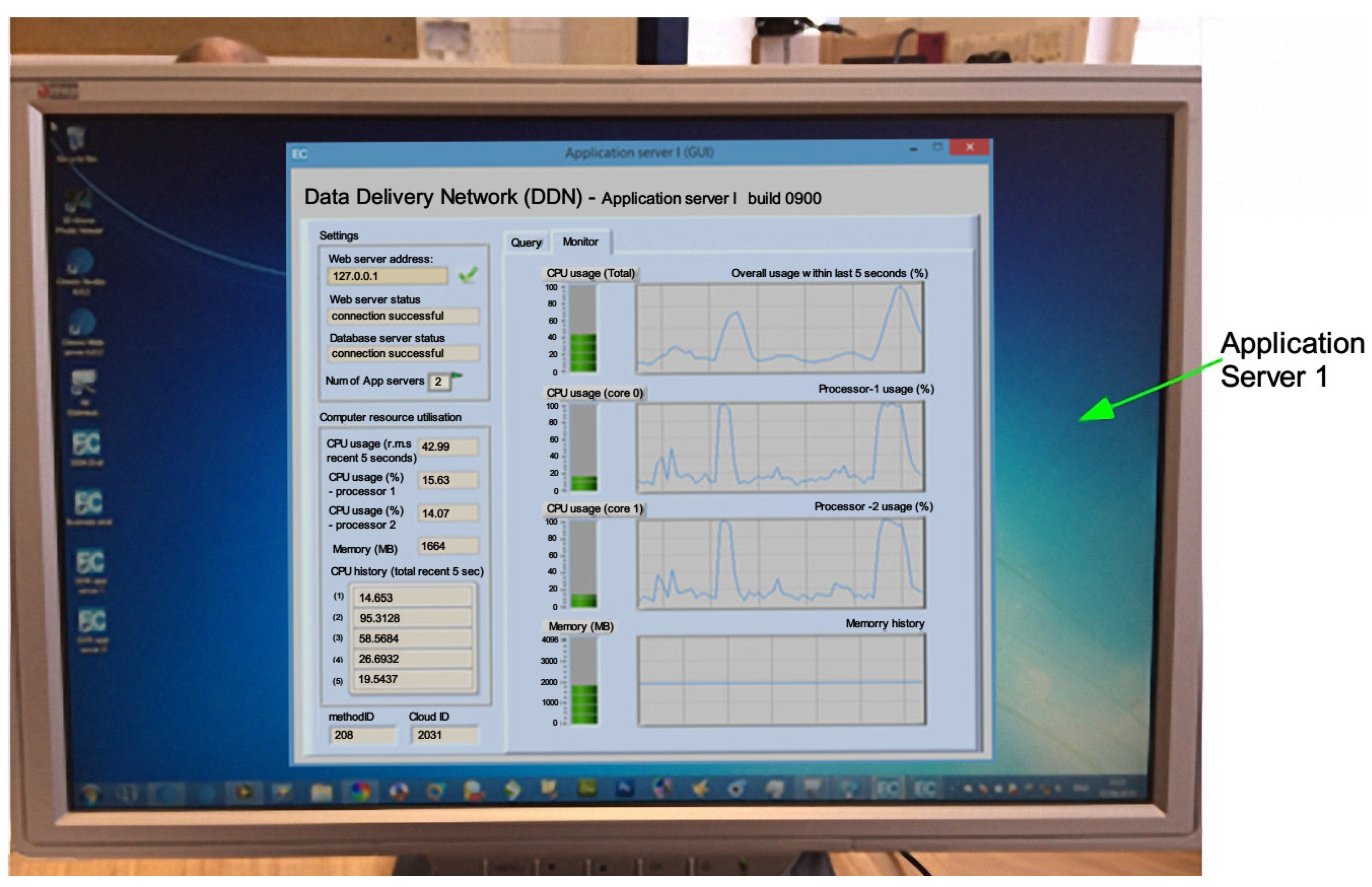Click the Num of App servers value box
The height and width of the screenshot is (887, 1372).
[439, 381]
